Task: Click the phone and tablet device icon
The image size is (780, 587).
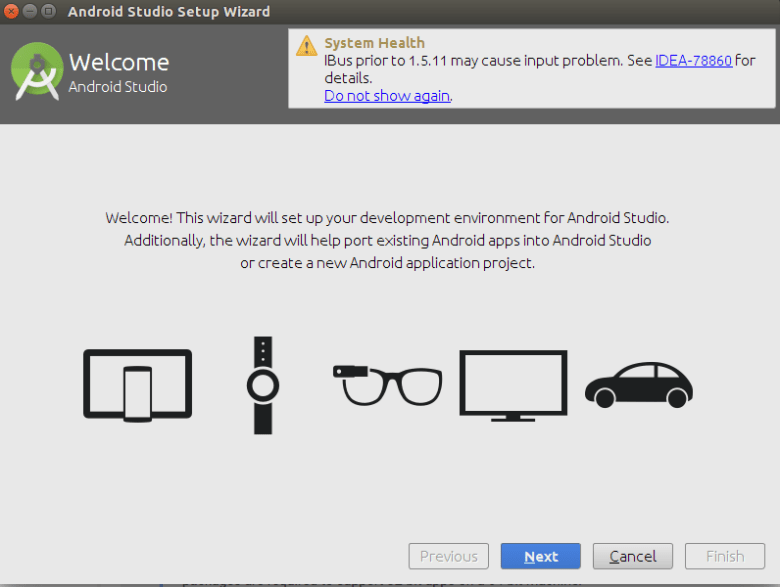Action: (x=137, y=385)
